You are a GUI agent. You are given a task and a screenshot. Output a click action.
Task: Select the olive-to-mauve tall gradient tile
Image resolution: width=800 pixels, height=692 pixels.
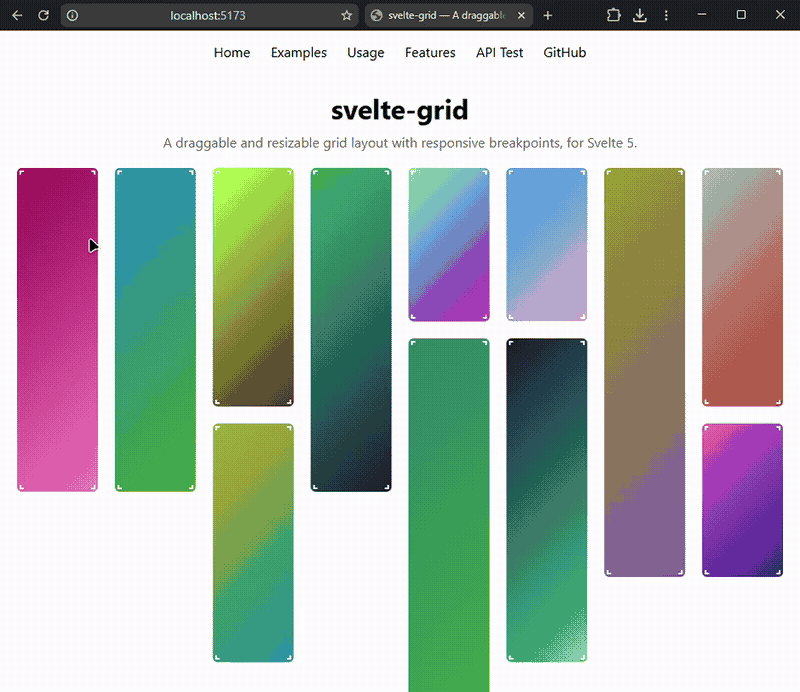[645, 373]
